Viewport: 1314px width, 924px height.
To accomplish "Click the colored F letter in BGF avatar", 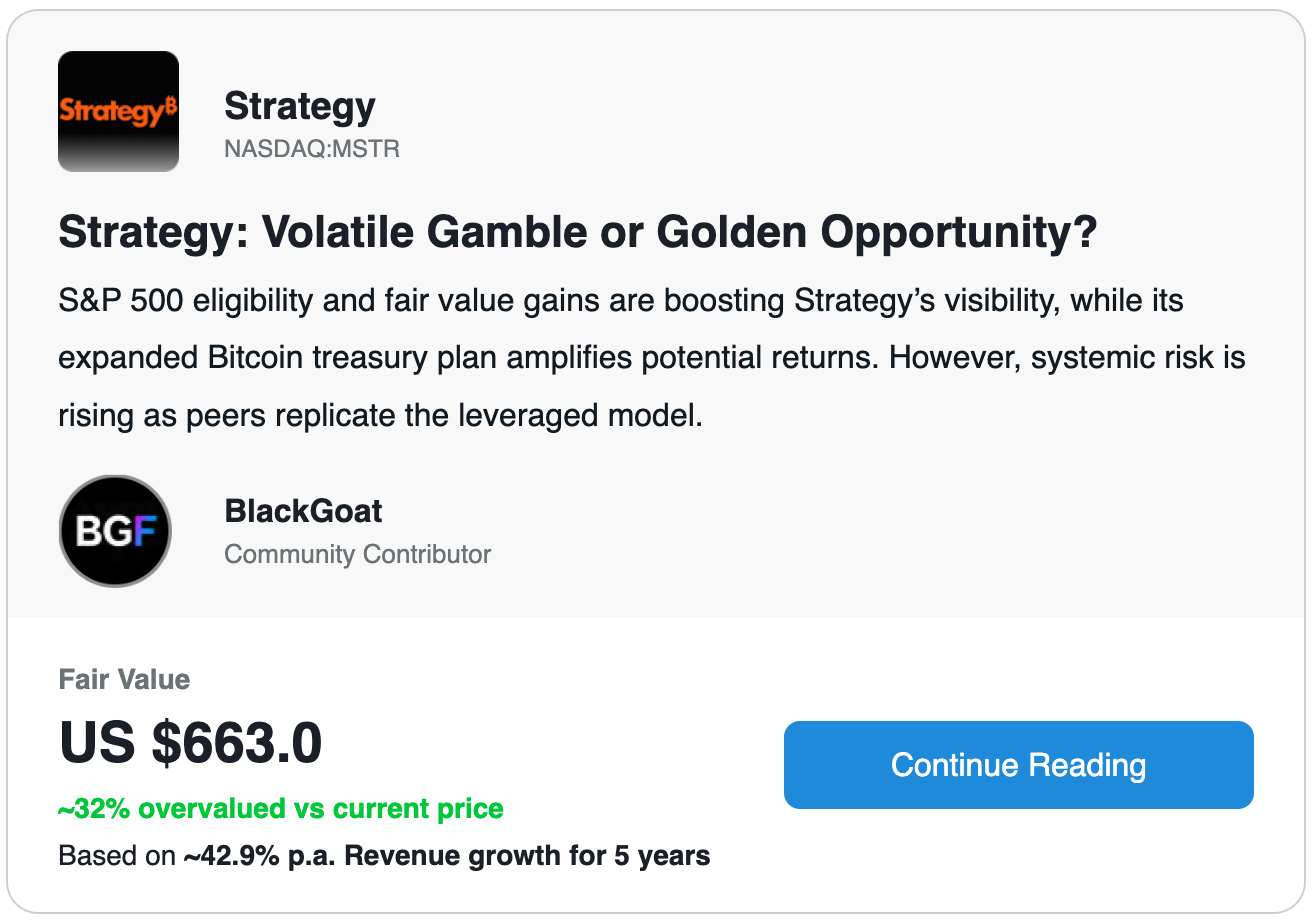I will click(x=146, y=532).
